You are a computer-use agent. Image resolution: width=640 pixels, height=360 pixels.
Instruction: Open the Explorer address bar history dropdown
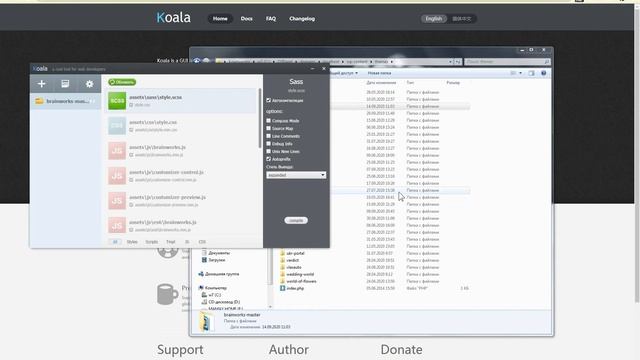coord(450,62)
